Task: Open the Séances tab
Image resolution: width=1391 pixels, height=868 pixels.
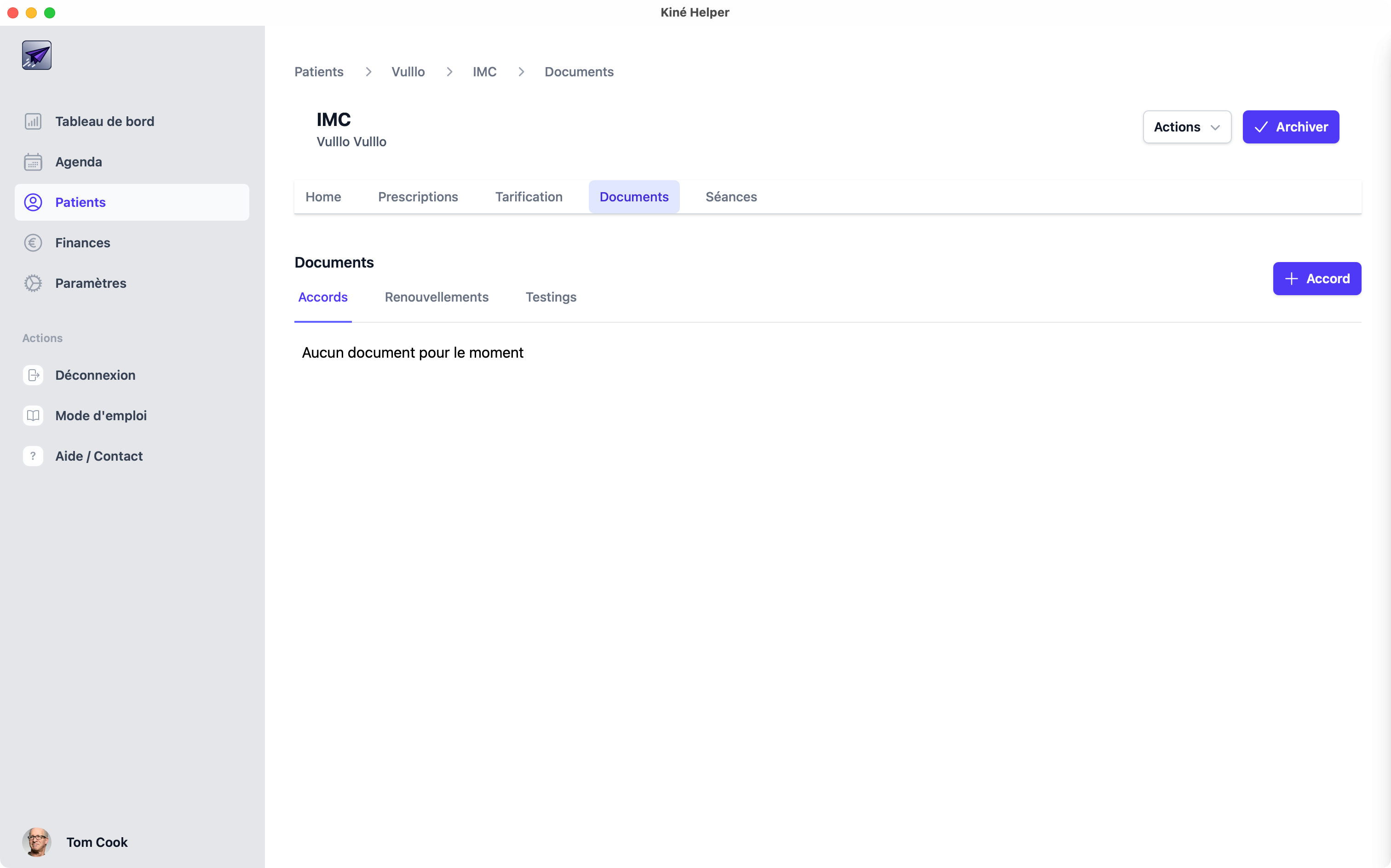Action: pos(730,197)
